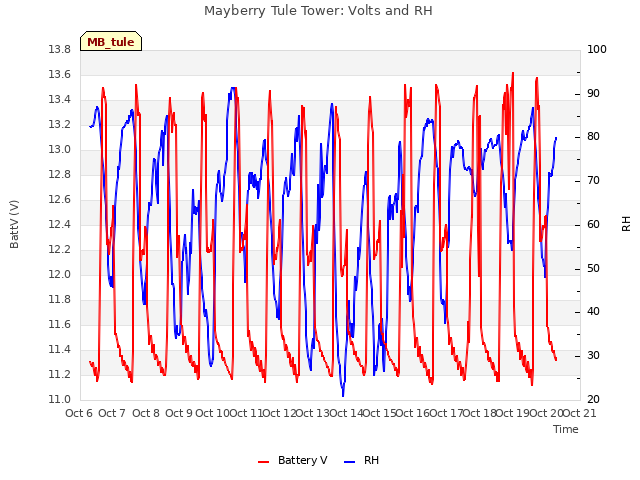This screenshot has width=640, height=480.
Task: Click the 70 RH tick label
Action: coord(593,180)
